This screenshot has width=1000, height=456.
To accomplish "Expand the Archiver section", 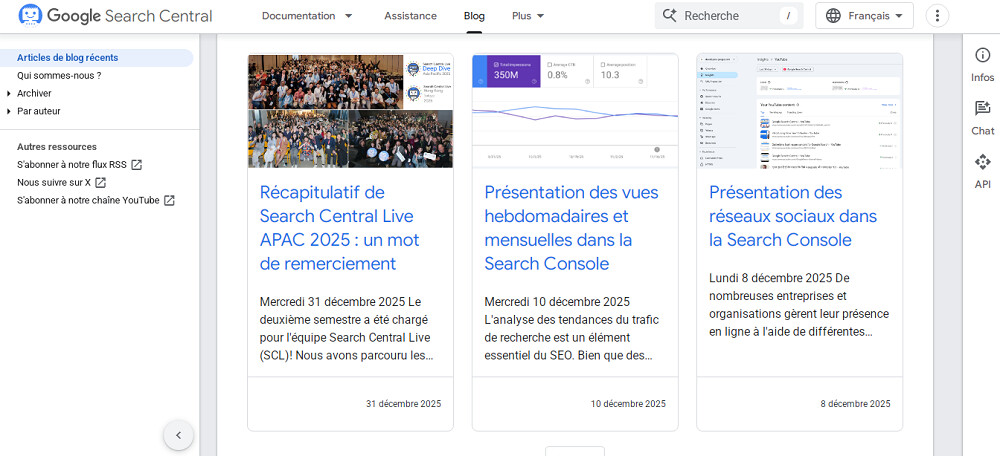I will tap(34, 93).
